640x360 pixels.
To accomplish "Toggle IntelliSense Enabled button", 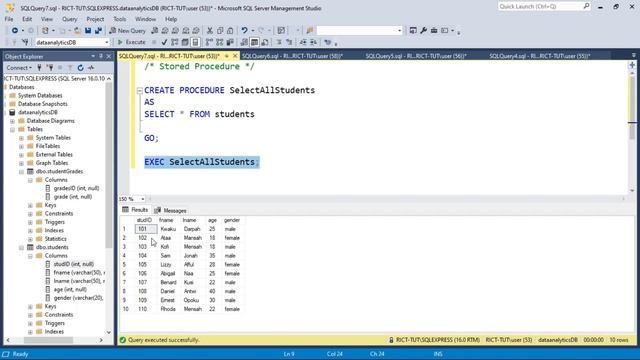I will tap(196, 42).
